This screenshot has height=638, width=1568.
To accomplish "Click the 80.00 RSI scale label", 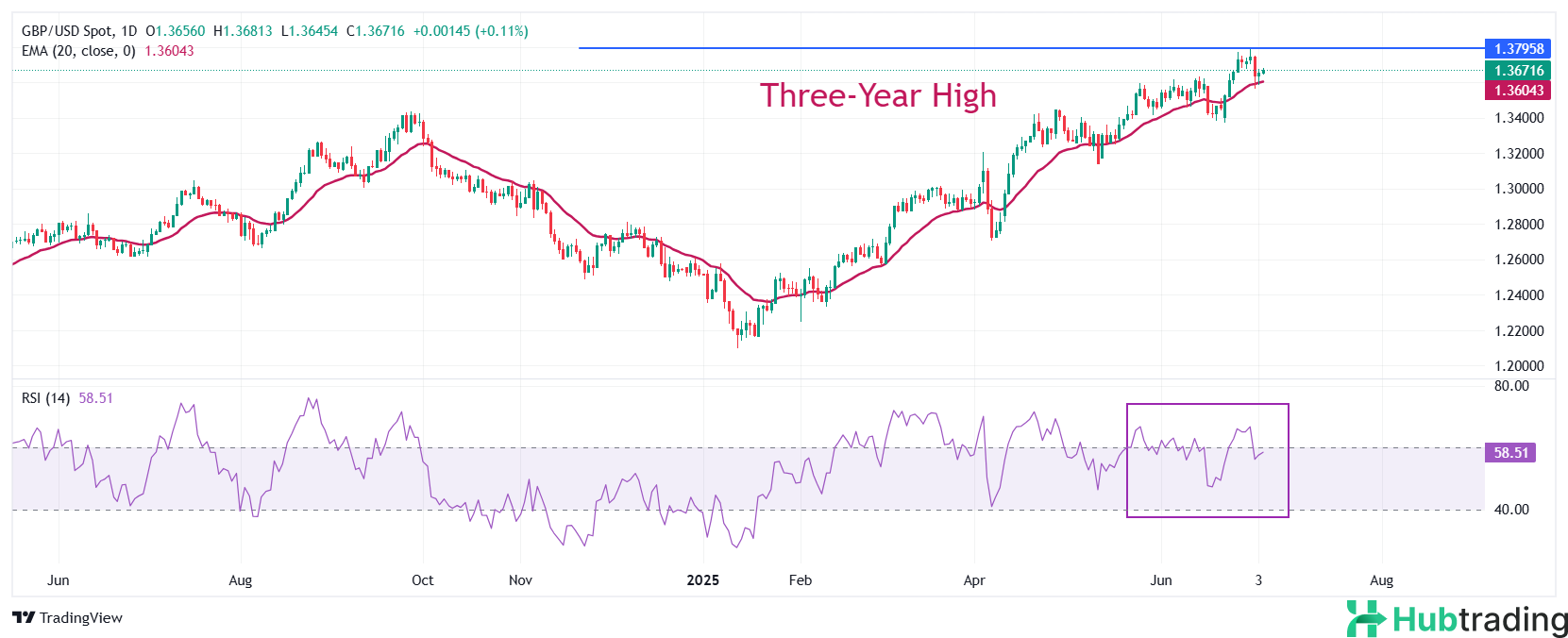I will click(x=1511, y=386).
